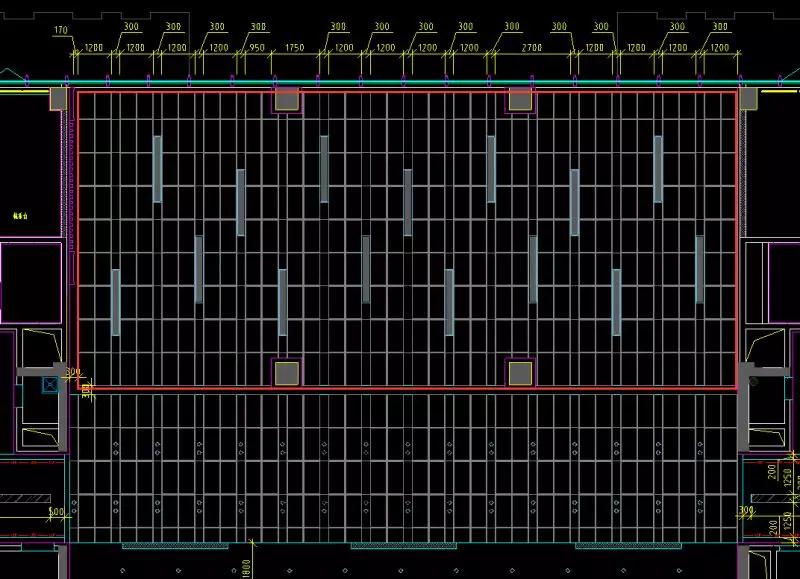Click the blue crossed-box symbol on left wall
The height and width of the screenshot is (579, 800).
(x=51, y=384)
